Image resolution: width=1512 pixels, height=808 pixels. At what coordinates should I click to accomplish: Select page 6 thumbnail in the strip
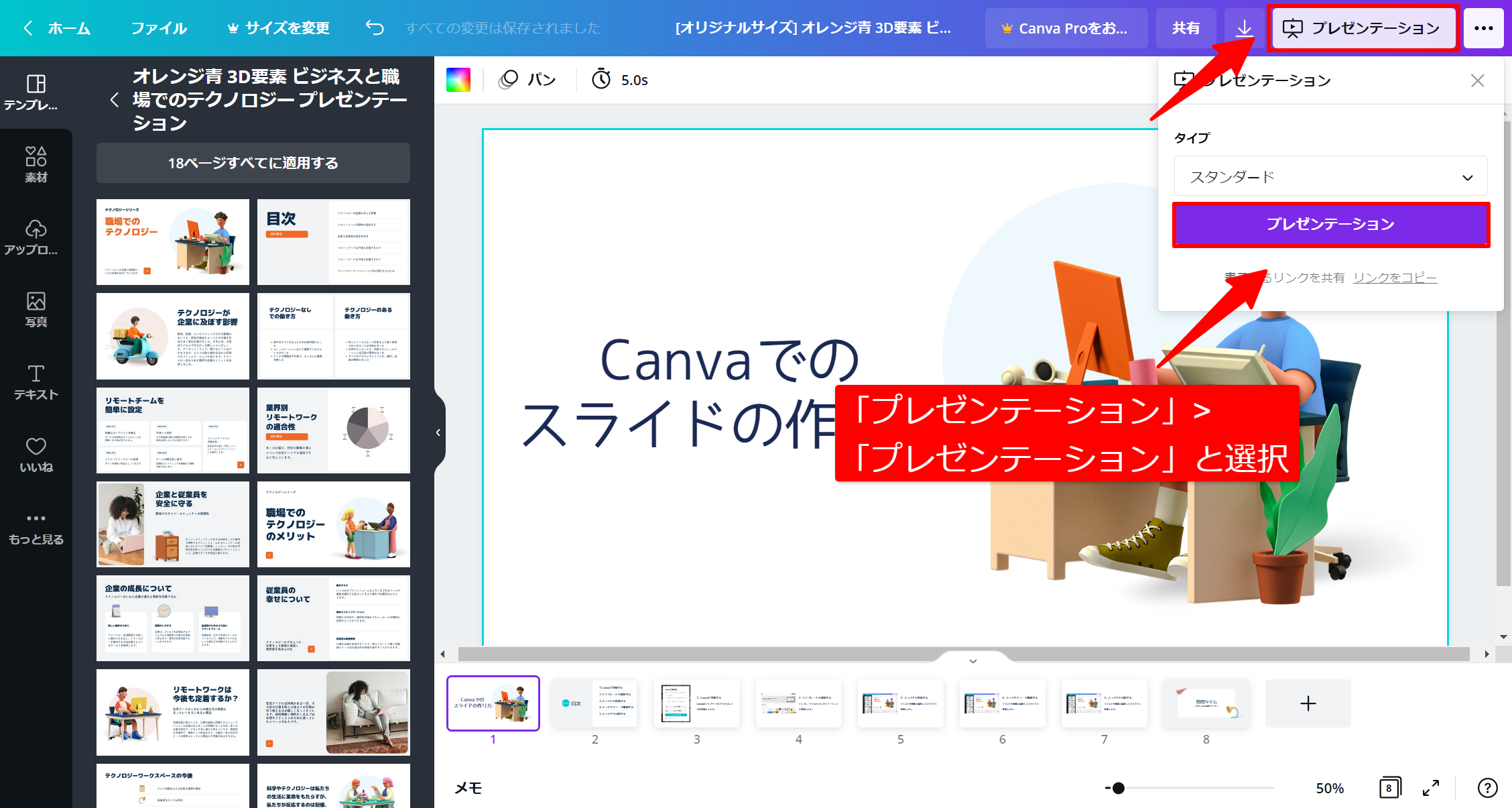point(1002,703)
